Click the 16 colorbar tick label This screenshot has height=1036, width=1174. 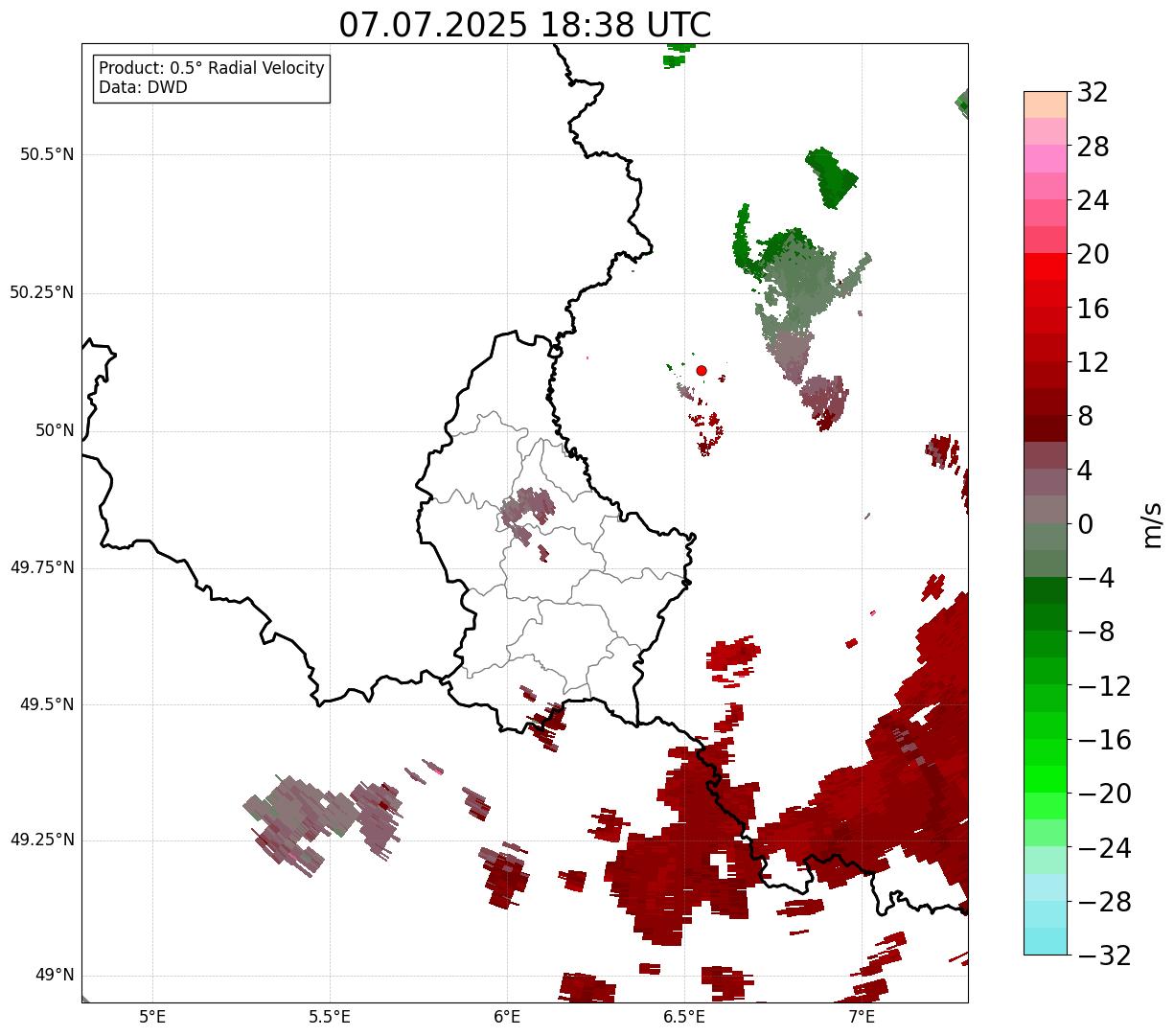(x=1093, y=308)
